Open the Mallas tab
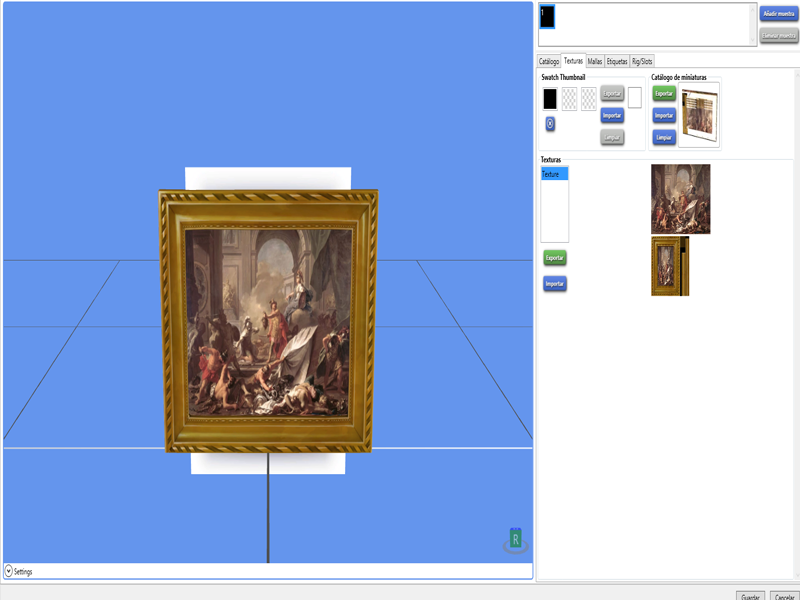The width and height of the screenshot is (800, 600). tap(595, 61)
